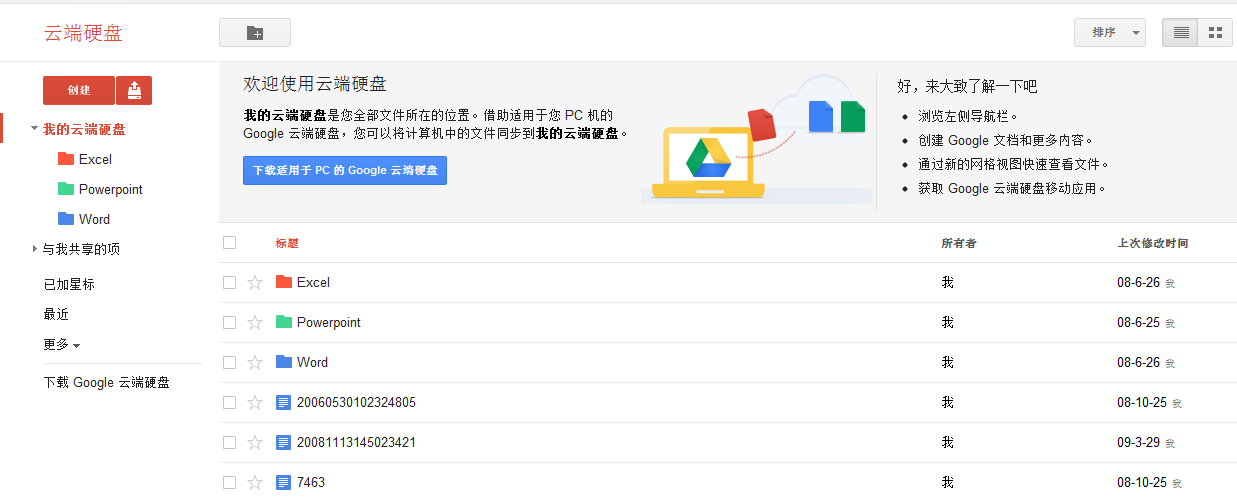Image resolution: width=1237 pixels, height=501 pixels.
Task: Check the Excel row checkbox
Action: tap(230, 282)
